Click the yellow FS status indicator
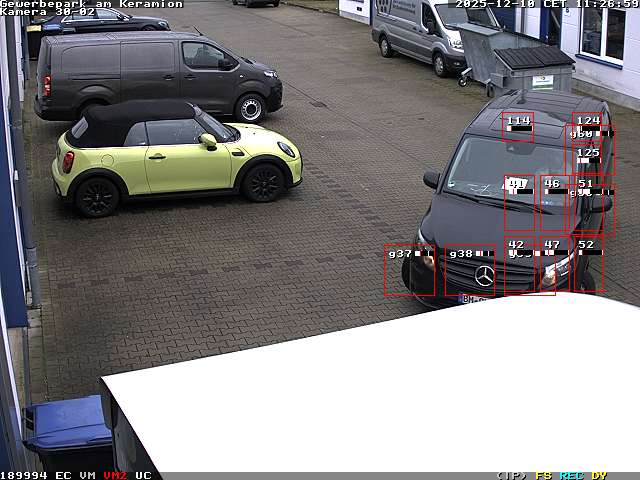 543,475
